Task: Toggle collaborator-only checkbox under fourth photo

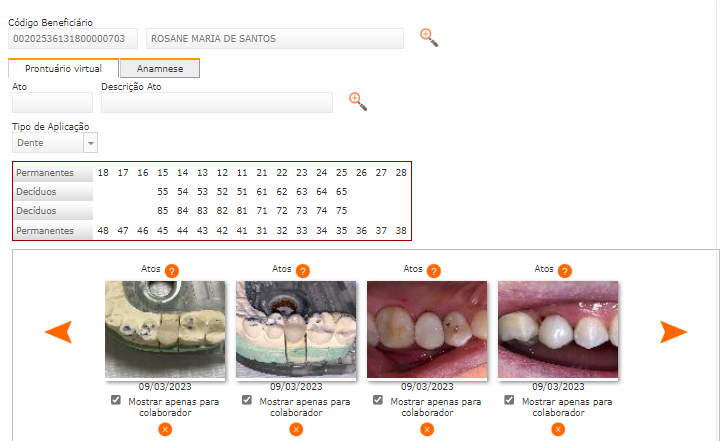Action: click(x=509, y=400)
